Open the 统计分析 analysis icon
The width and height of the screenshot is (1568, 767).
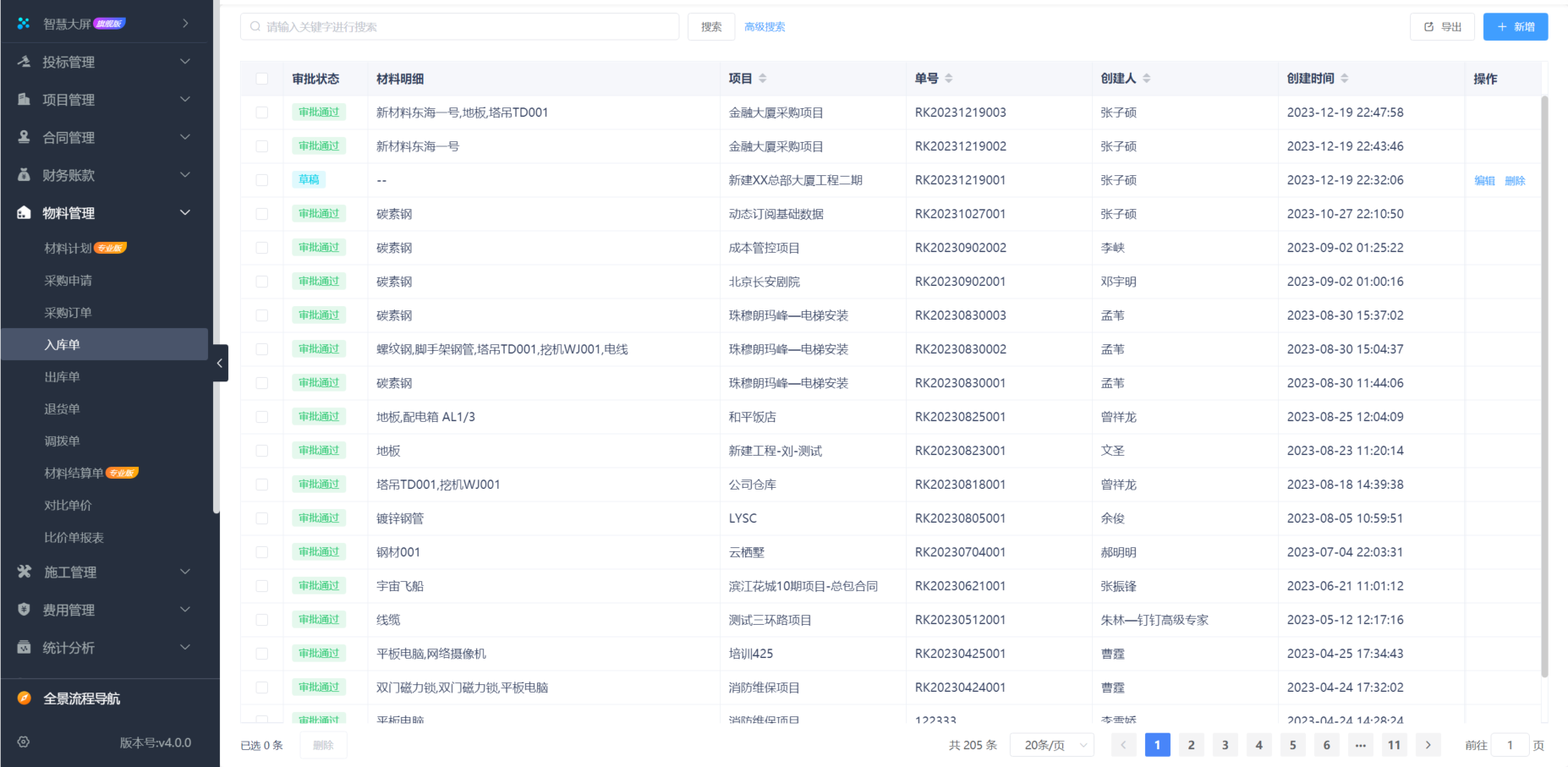tap(23, 647)
